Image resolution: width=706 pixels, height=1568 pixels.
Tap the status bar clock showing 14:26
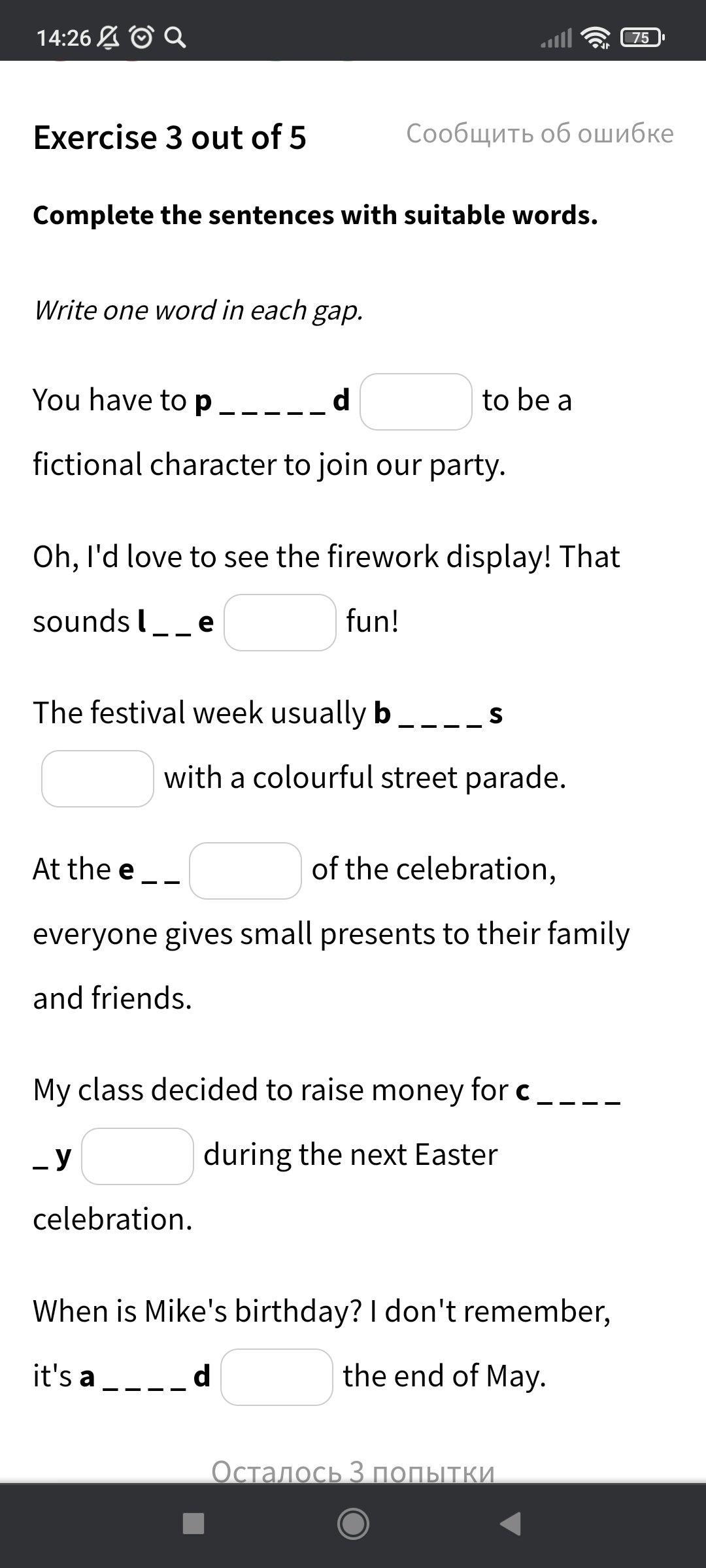63,38
